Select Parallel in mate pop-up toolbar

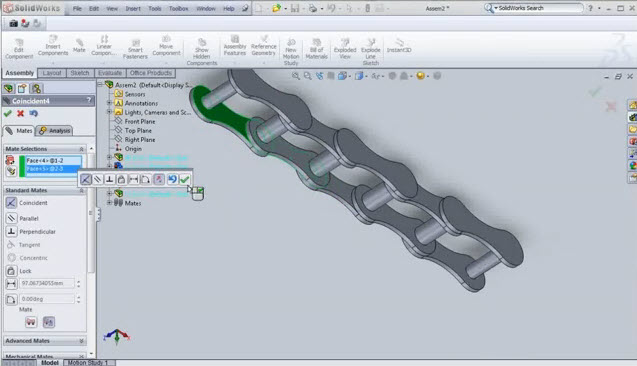(98, 179)
